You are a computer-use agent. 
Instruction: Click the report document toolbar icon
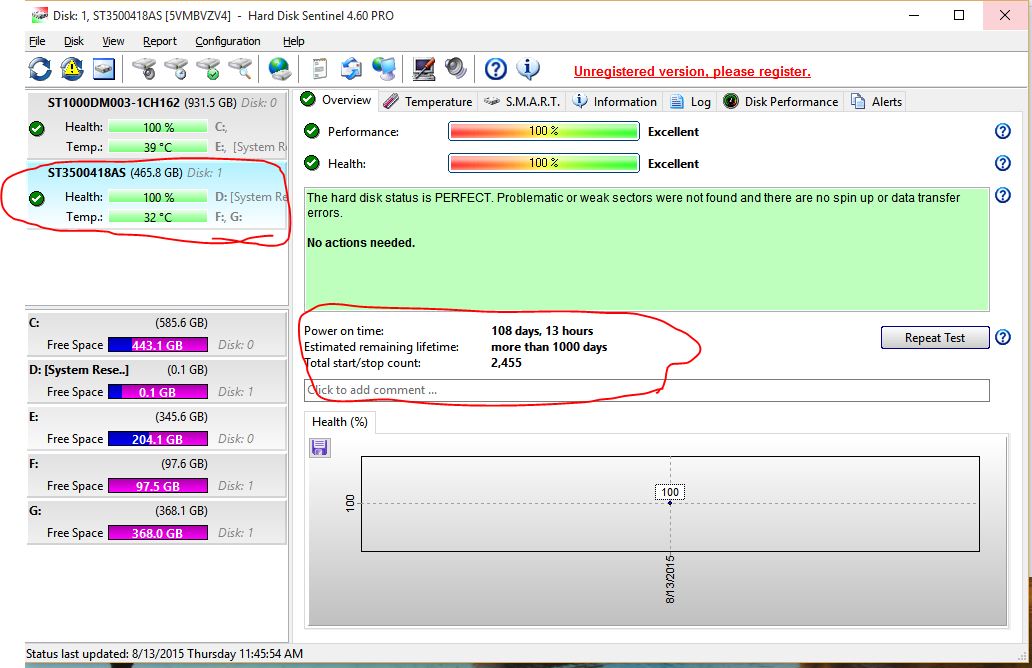click(320, 69)
